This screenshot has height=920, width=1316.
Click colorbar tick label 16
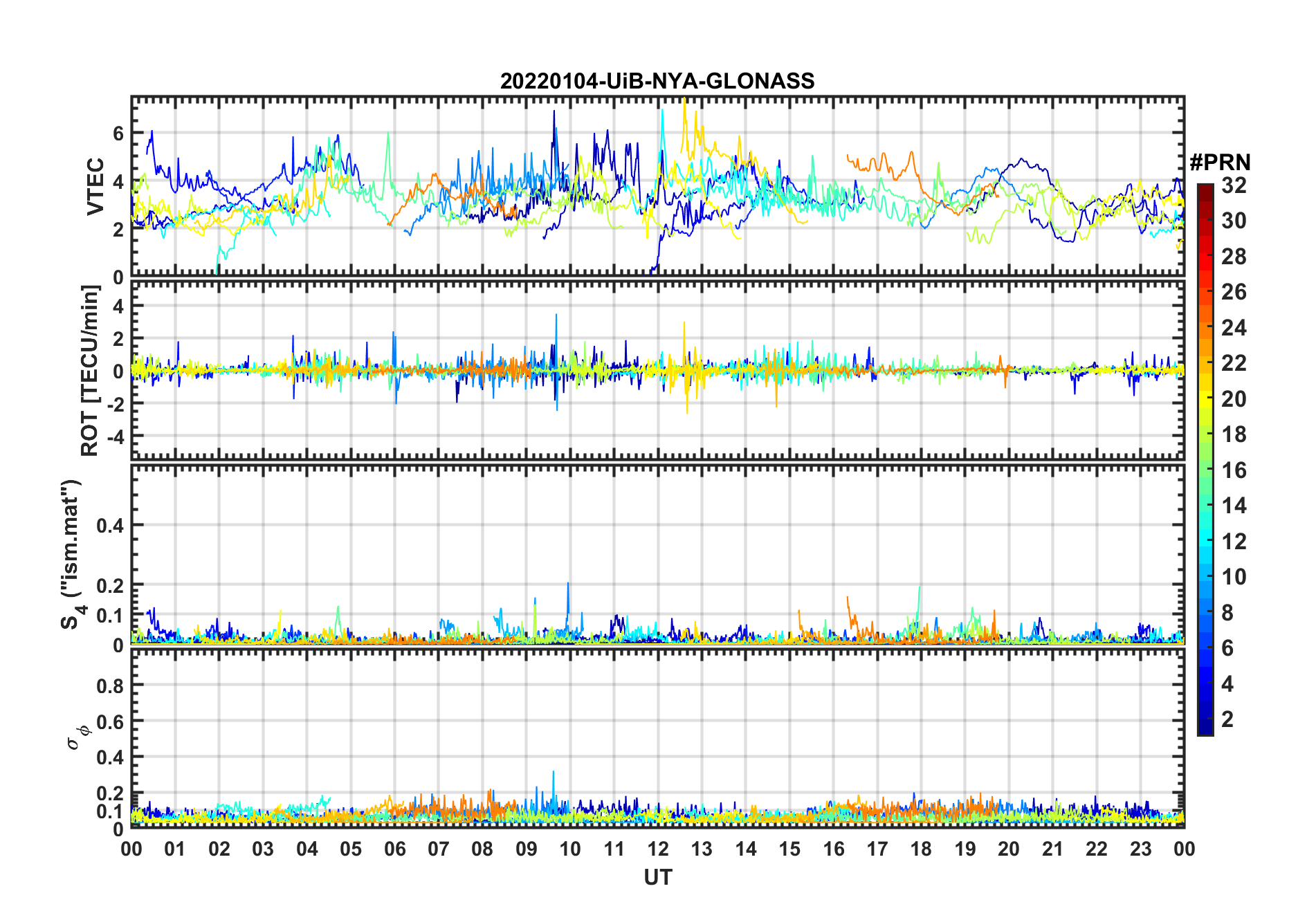tap(1234, 470)
